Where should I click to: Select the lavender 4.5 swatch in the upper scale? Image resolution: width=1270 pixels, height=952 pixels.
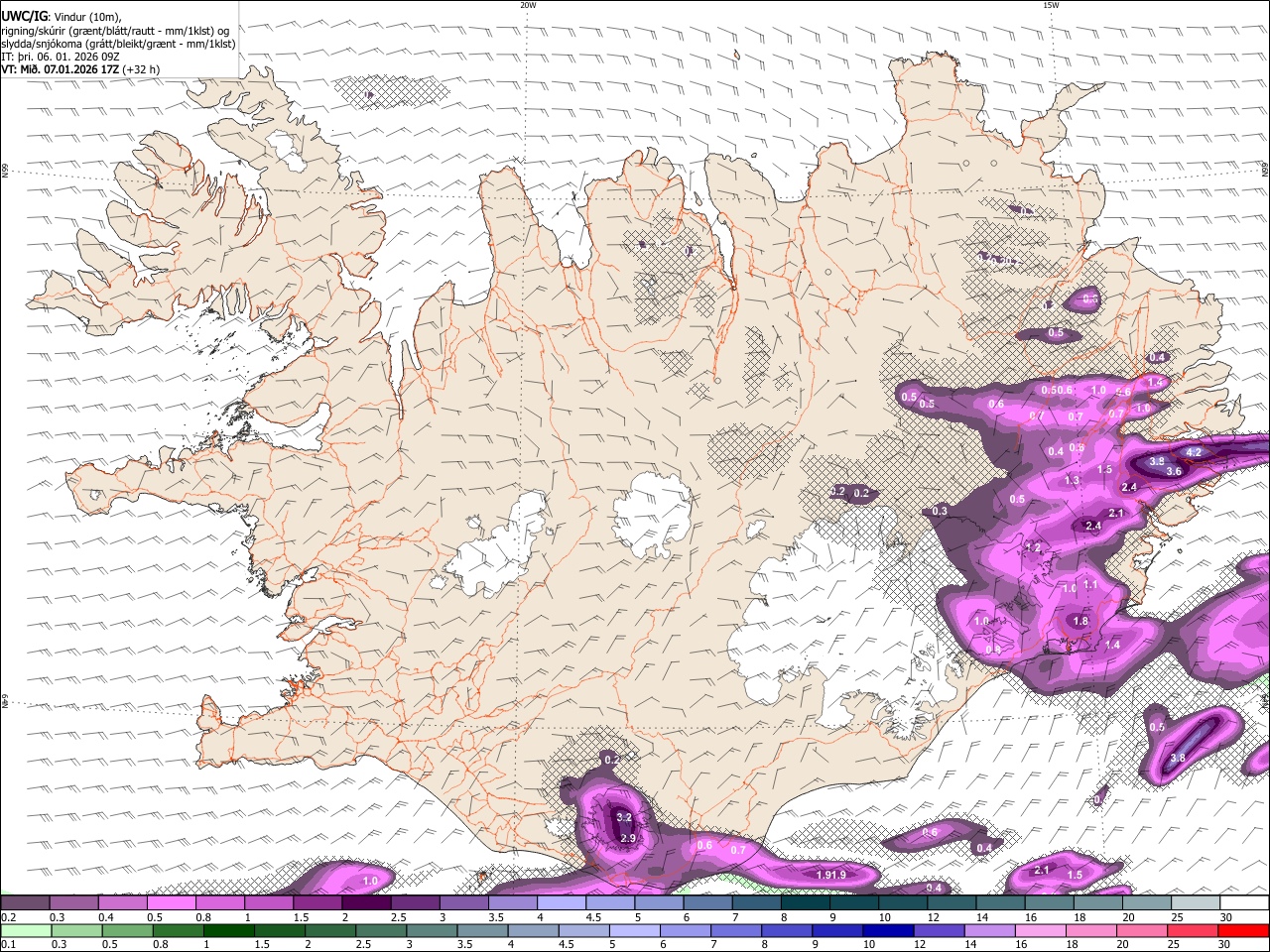[610, 902]
